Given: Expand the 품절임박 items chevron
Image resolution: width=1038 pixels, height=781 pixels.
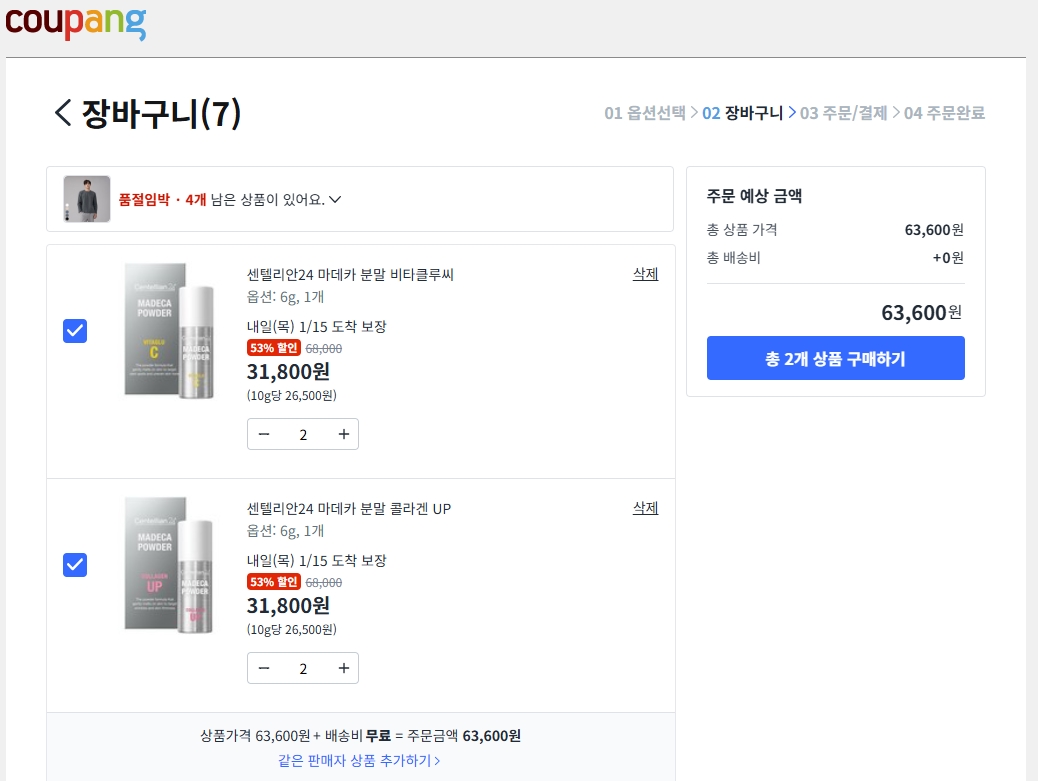Looking at the screenshot, I should [335, 199].
